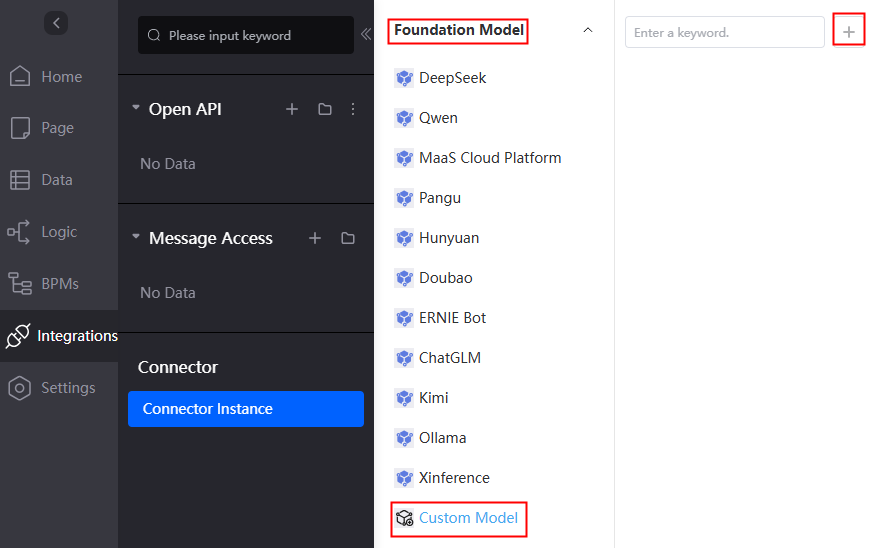This screenshot has height=548, width=870.
Task: Create Message Access folder icon
Action: [348, 238]
